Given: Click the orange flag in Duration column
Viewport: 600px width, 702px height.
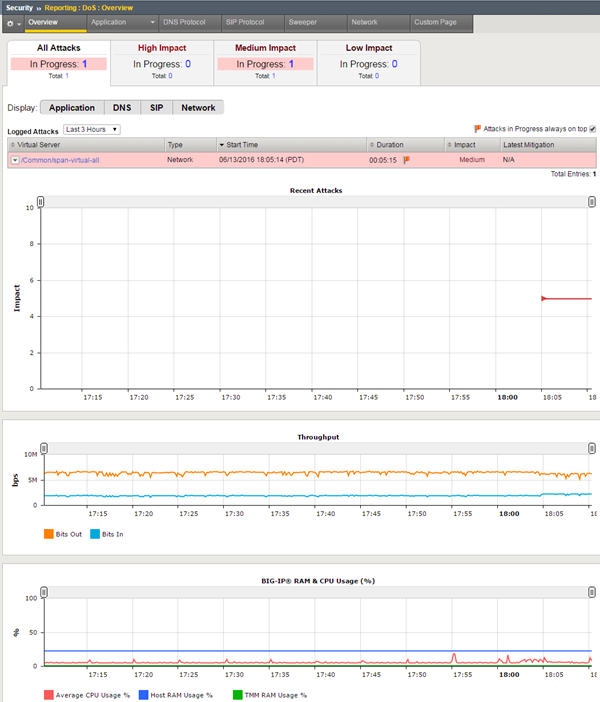Looking at the screenshot, I should click(x=407, y=159).
